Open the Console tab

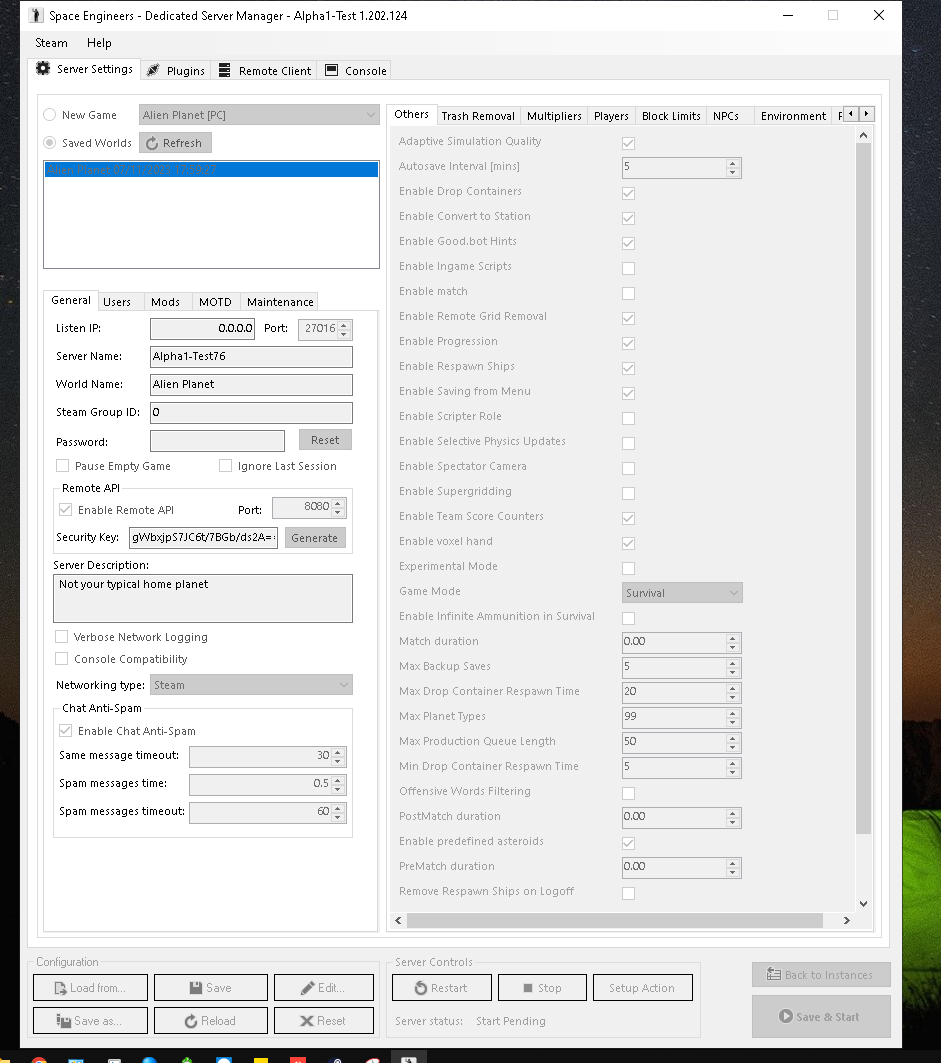click(x=356, y=70)
